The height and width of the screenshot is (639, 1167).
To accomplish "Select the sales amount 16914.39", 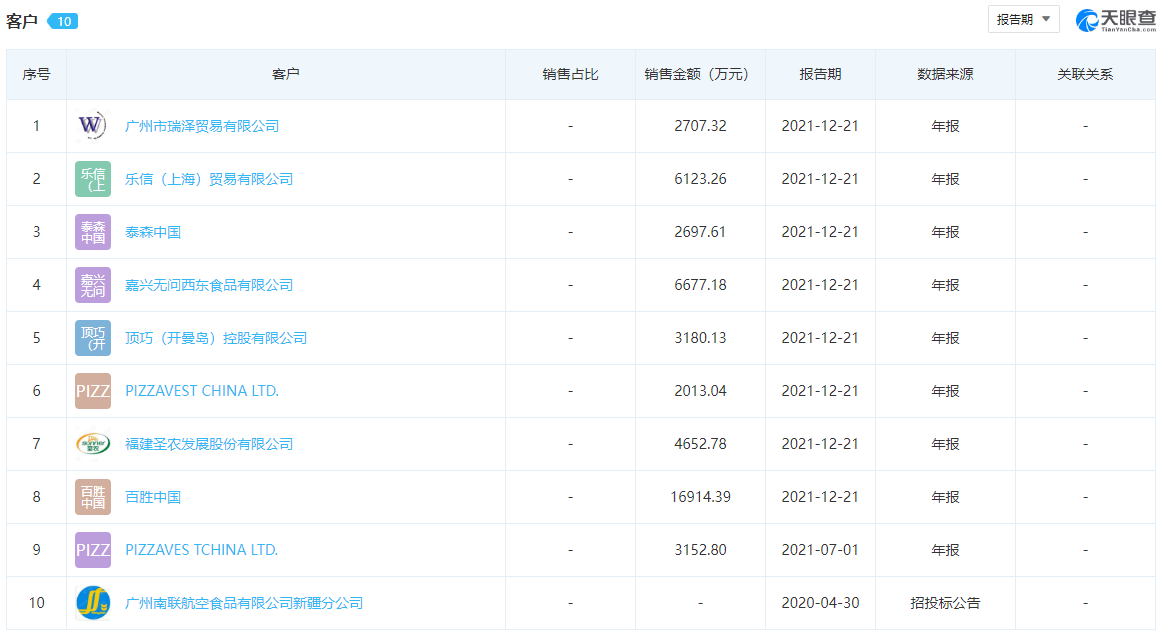I will point(700,497).
